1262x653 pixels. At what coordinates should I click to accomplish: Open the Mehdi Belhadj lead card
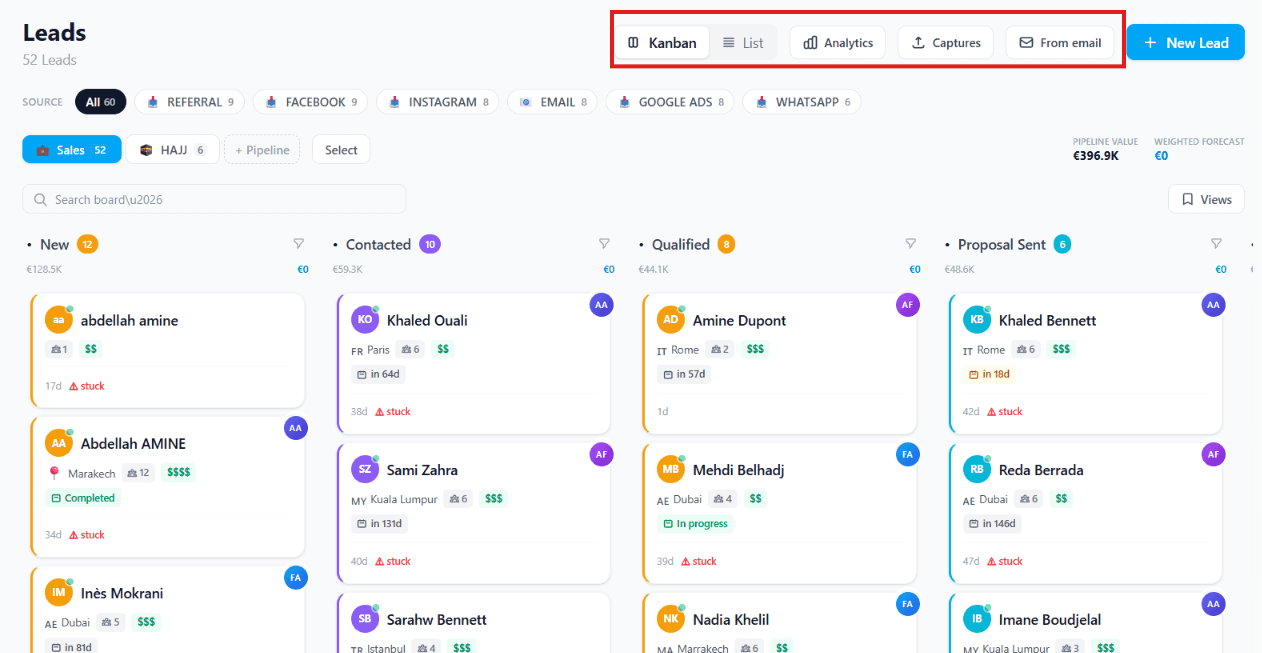[x=779, y=513]
